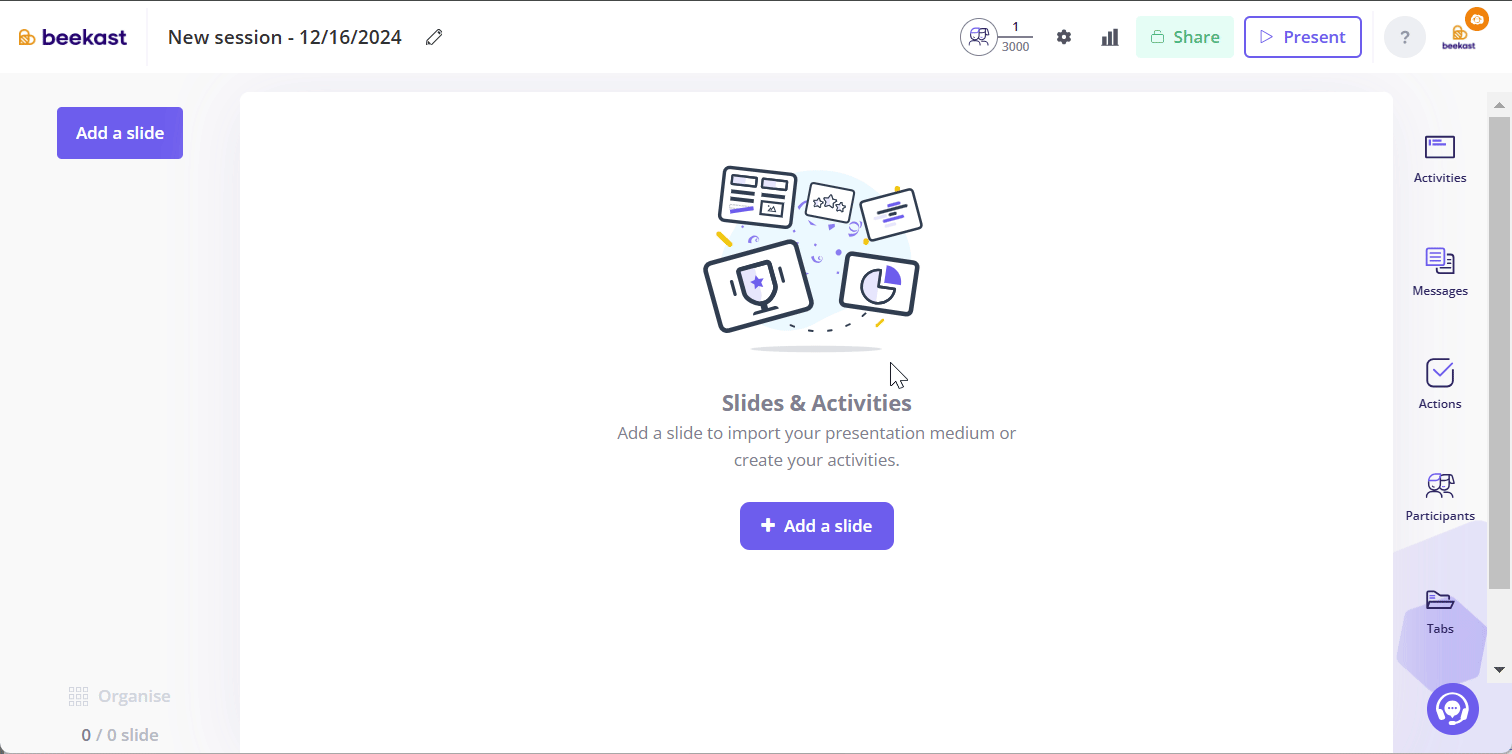
Task: Click the center Add a slide button
Action: 817,526
